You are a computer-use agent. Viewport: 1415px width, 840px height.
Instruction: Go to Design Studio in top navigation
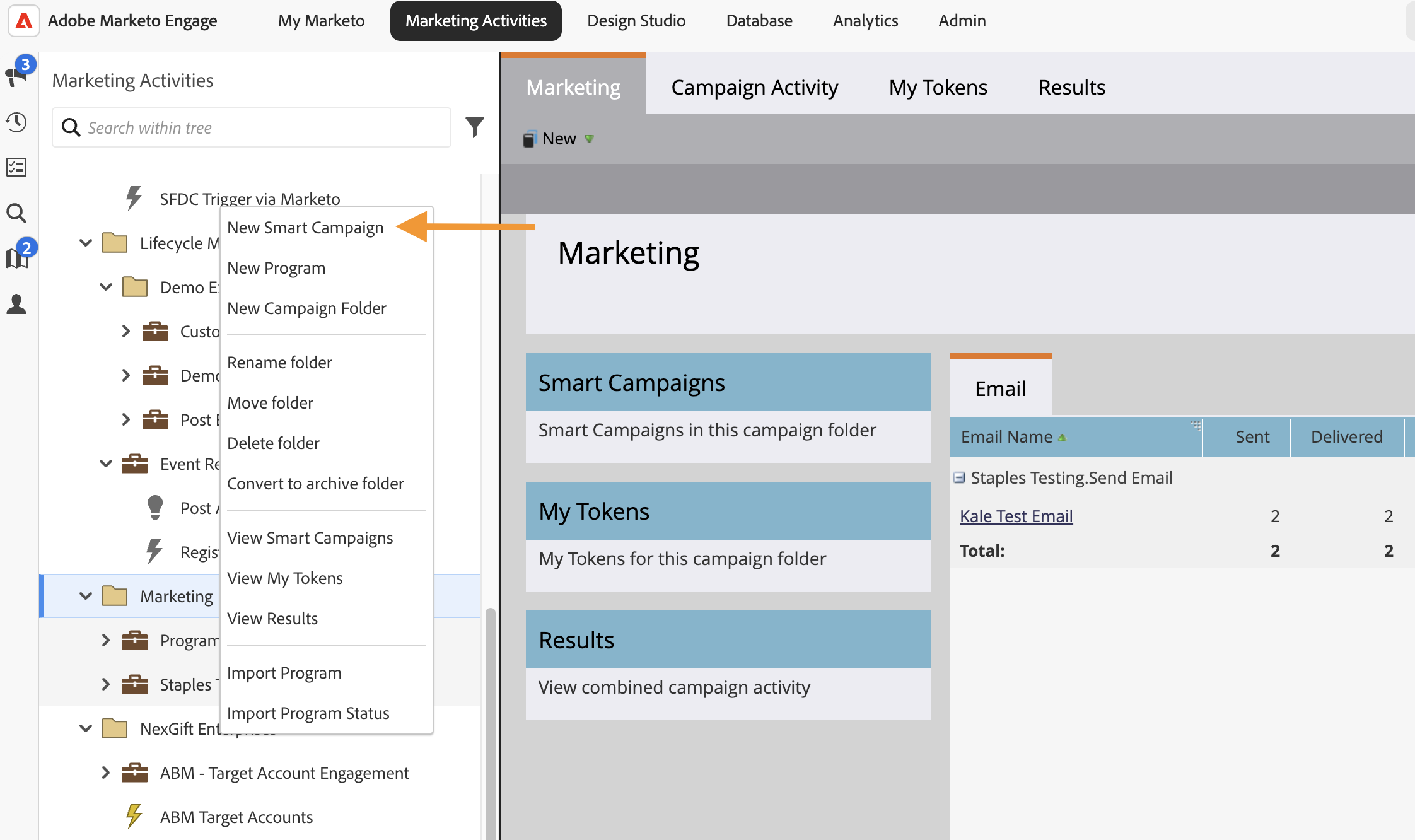[636, 21]
